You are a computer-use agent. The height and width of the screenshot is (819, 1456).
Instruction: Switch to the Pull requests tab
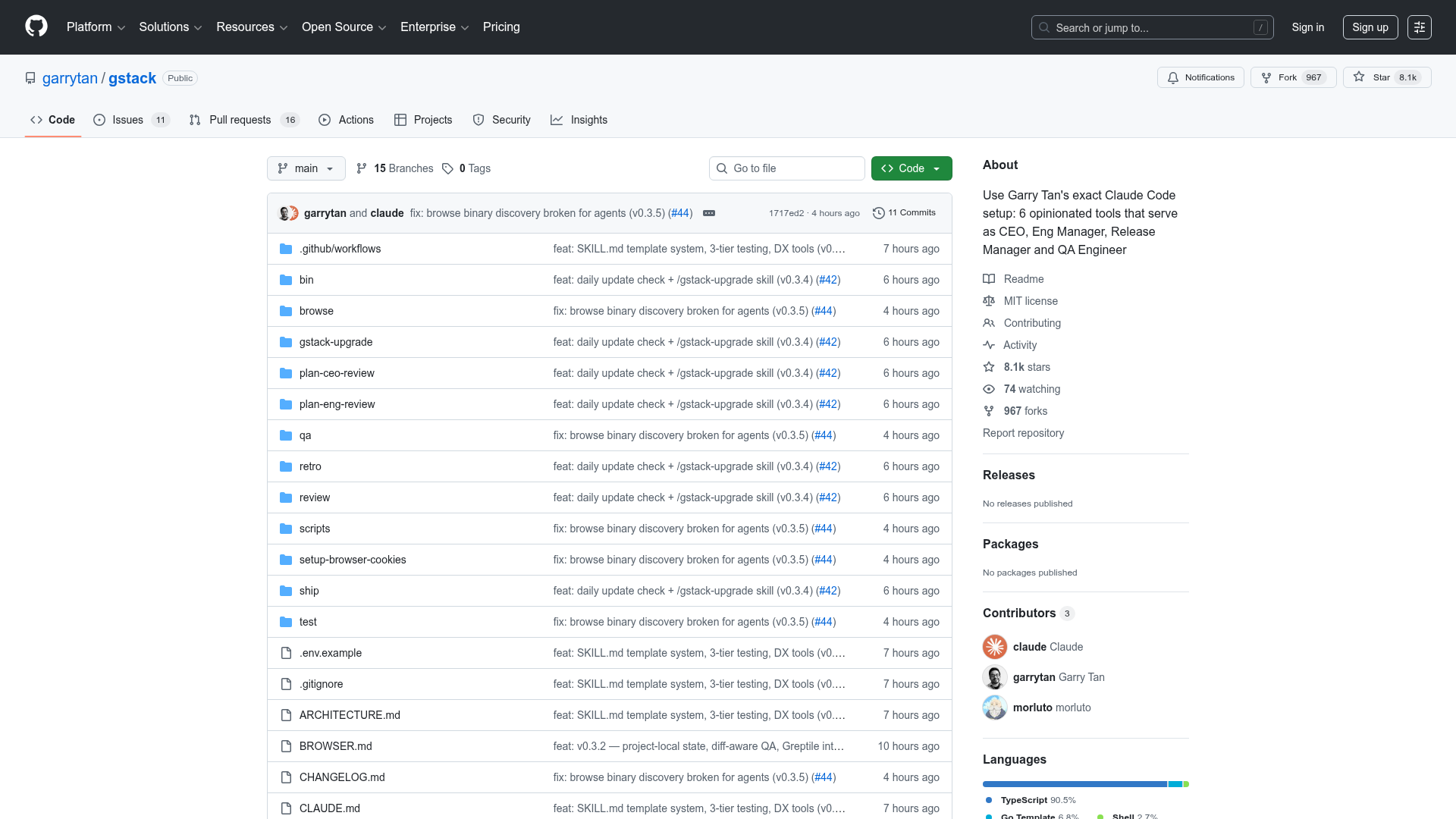240,120
